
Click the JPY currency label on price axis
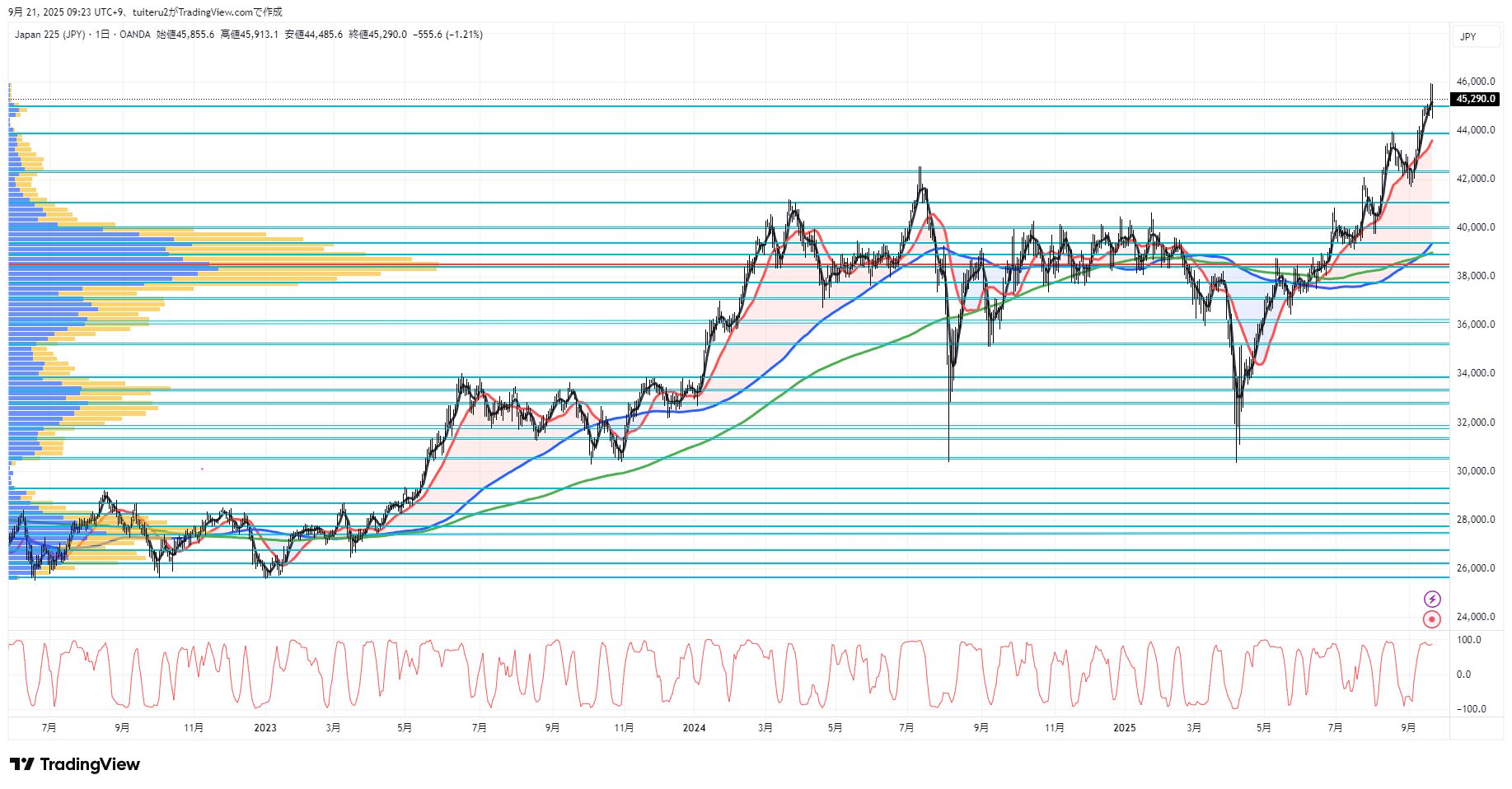click(x=1468, y=37)
